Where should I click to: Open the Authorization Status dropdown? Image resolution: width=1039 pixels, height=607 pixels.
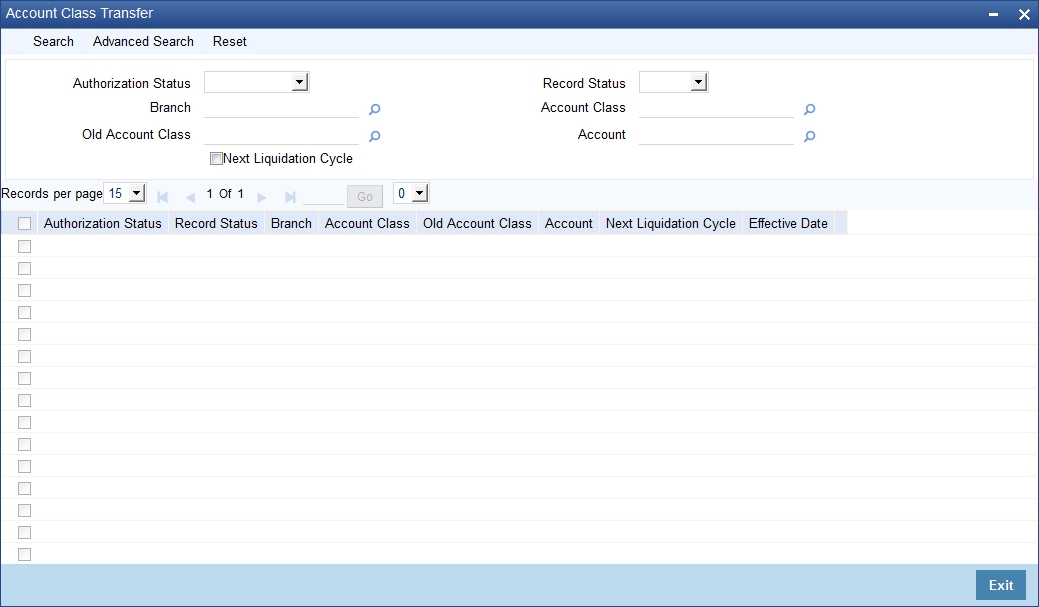pos(296,81)
